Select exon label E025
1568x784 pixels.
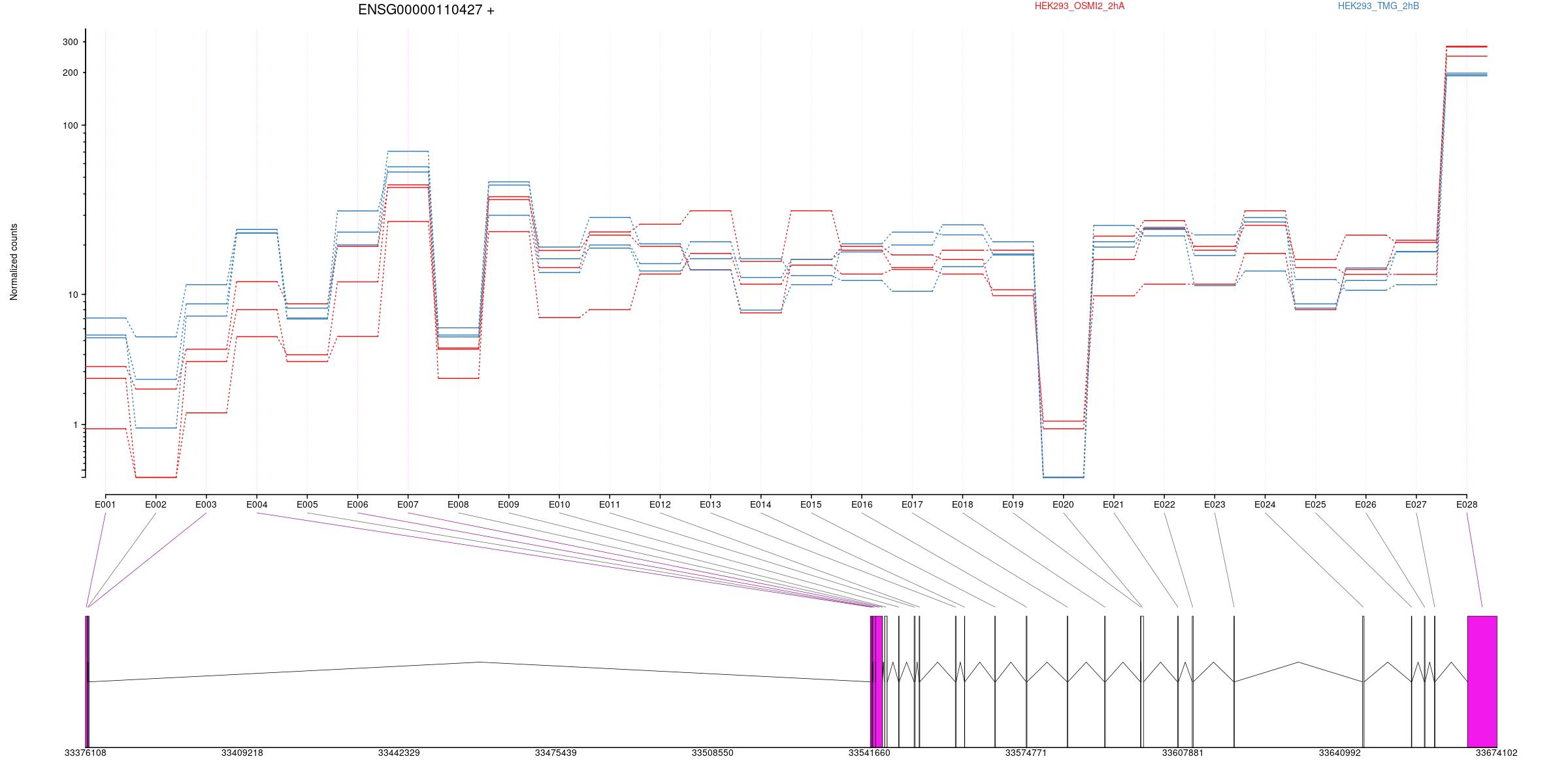click(x=1315, y=504)
